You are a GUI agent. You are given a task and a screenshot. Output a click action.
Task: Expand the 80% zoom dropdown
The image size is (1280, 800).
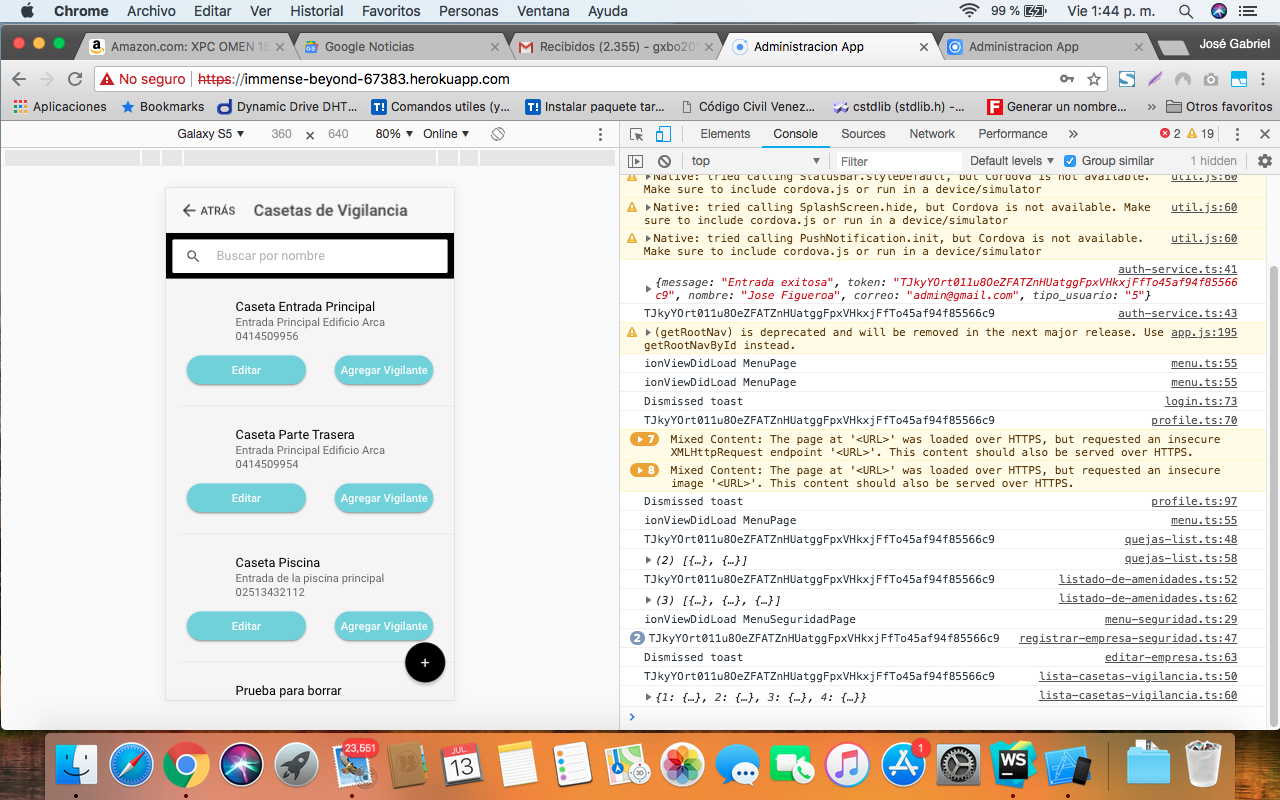[x=393, y=134]
